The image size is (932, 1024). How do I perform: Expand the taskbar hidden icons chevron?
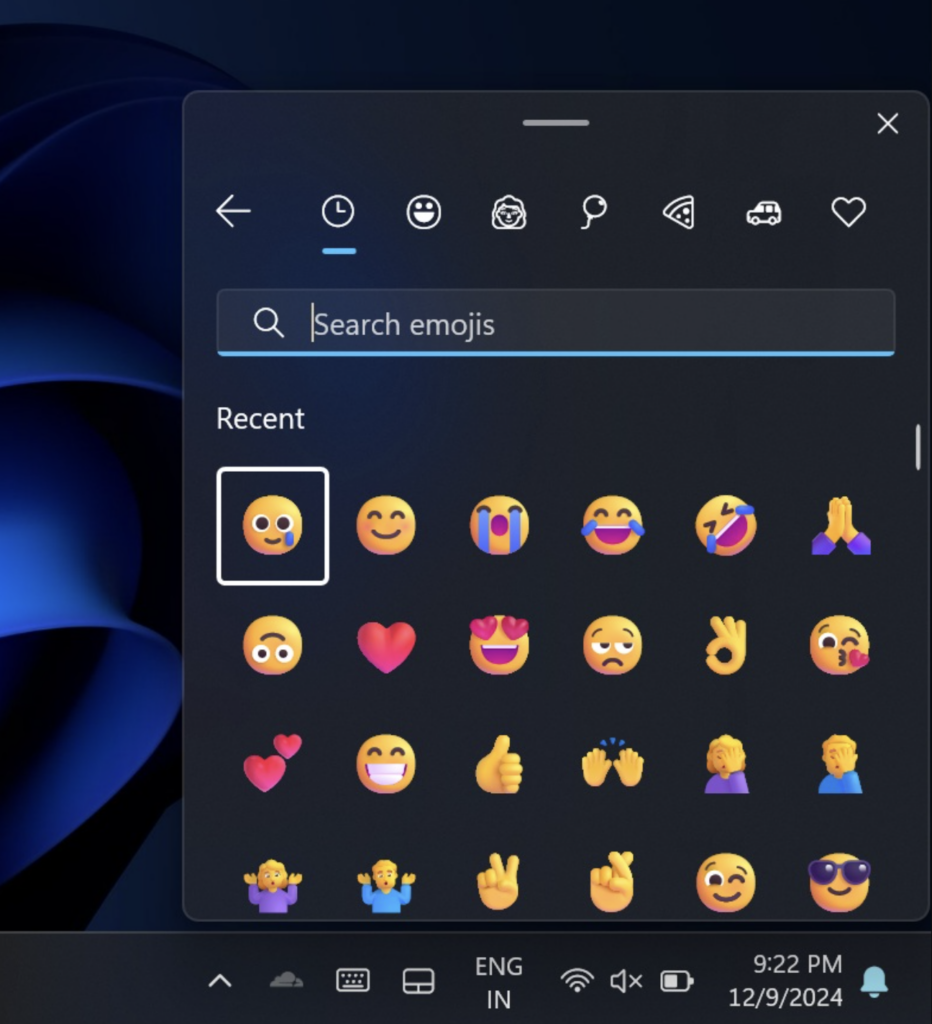[x=220, y=981]
